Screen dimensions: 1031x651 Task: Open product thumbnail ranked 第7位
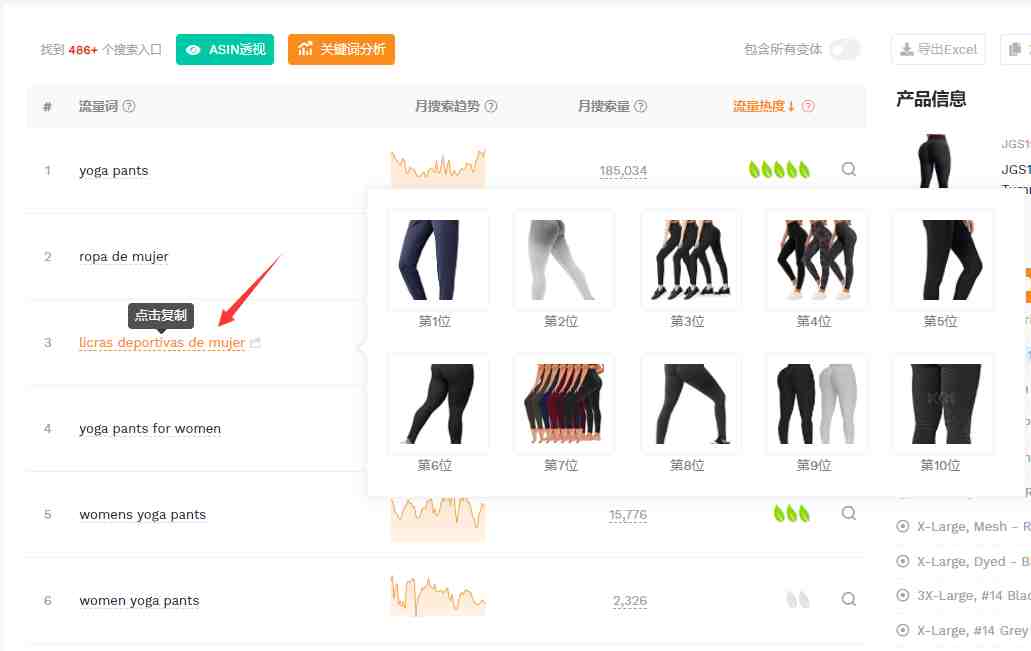point(562,404)
